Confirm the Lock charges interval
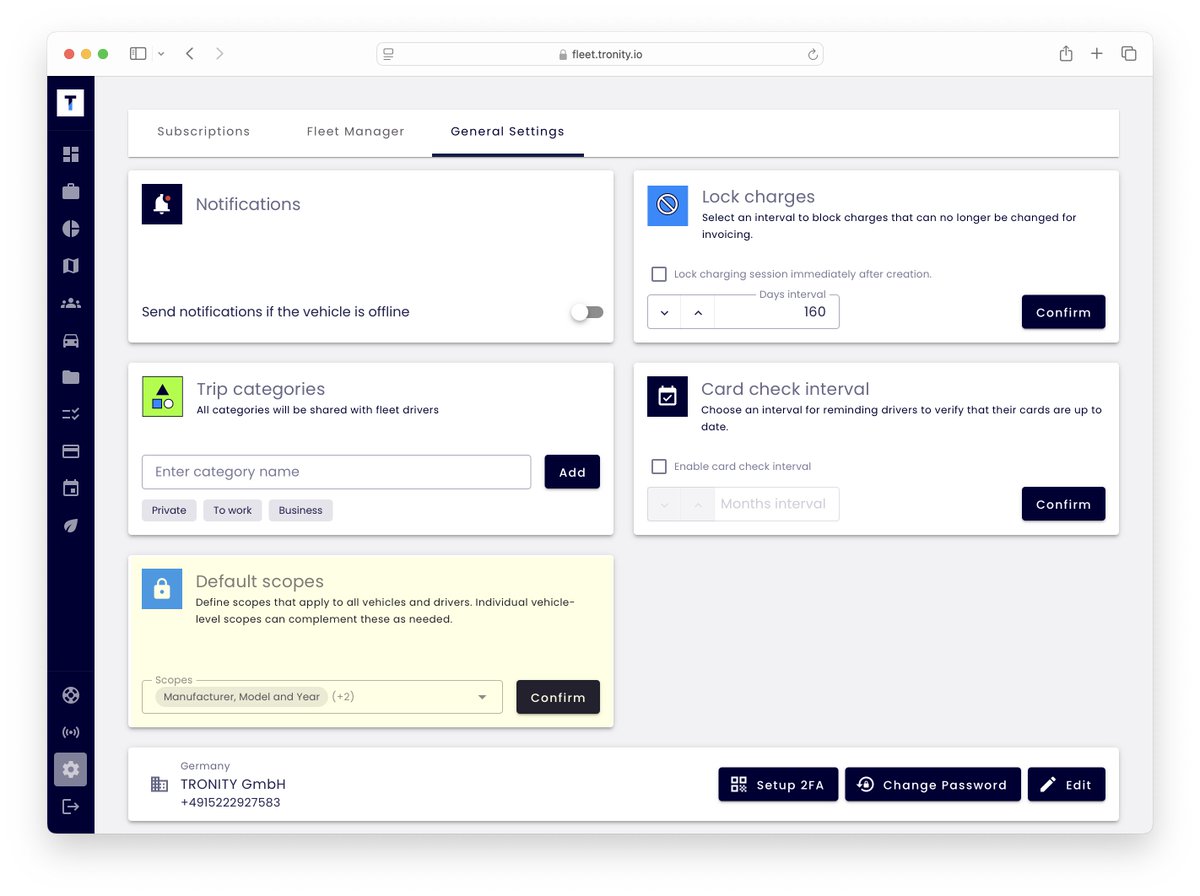 point(1063,312)
